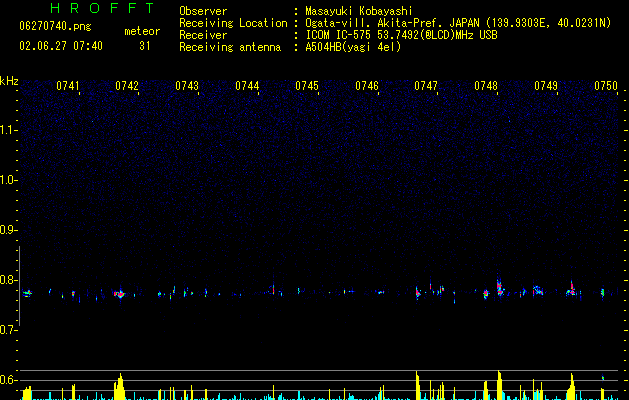Click the meteor echo blob under 0742
Screen dimensions: 629x400
[x=120, y=294]
